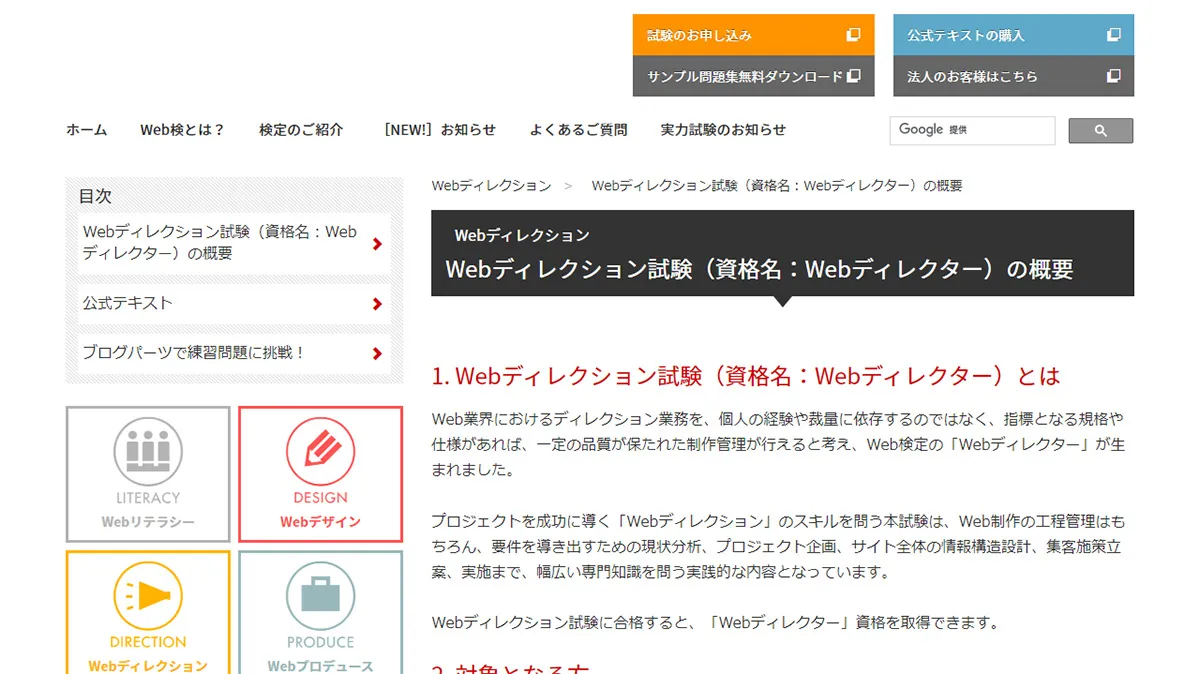Image resolution: width=1200 pixels, height=674 pixels.
Task: Click the download icon on サンプル問題集無料ダウンロード
Action: (853, 76)
